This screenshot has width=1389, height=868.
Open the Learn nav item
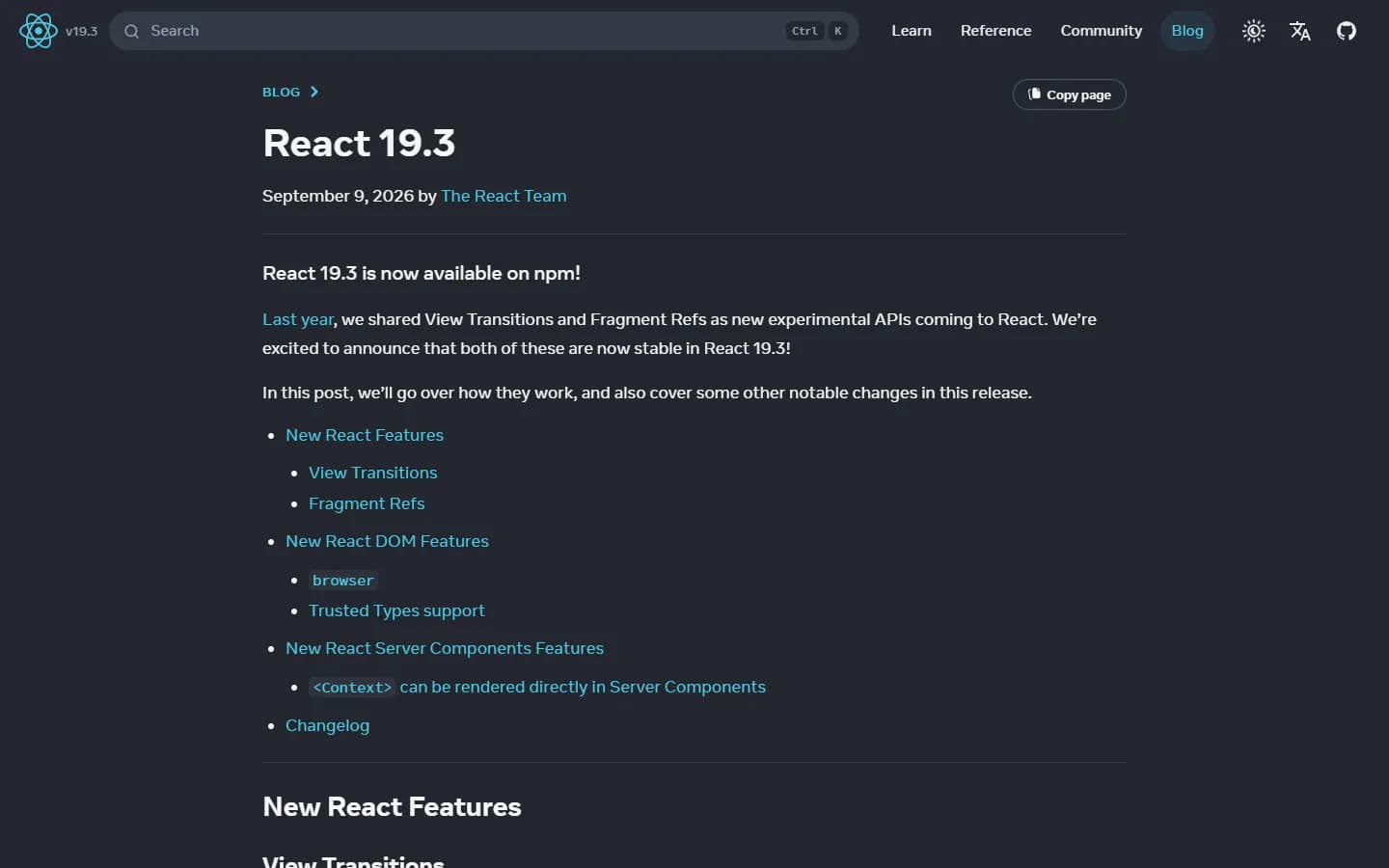click(912, 31)
